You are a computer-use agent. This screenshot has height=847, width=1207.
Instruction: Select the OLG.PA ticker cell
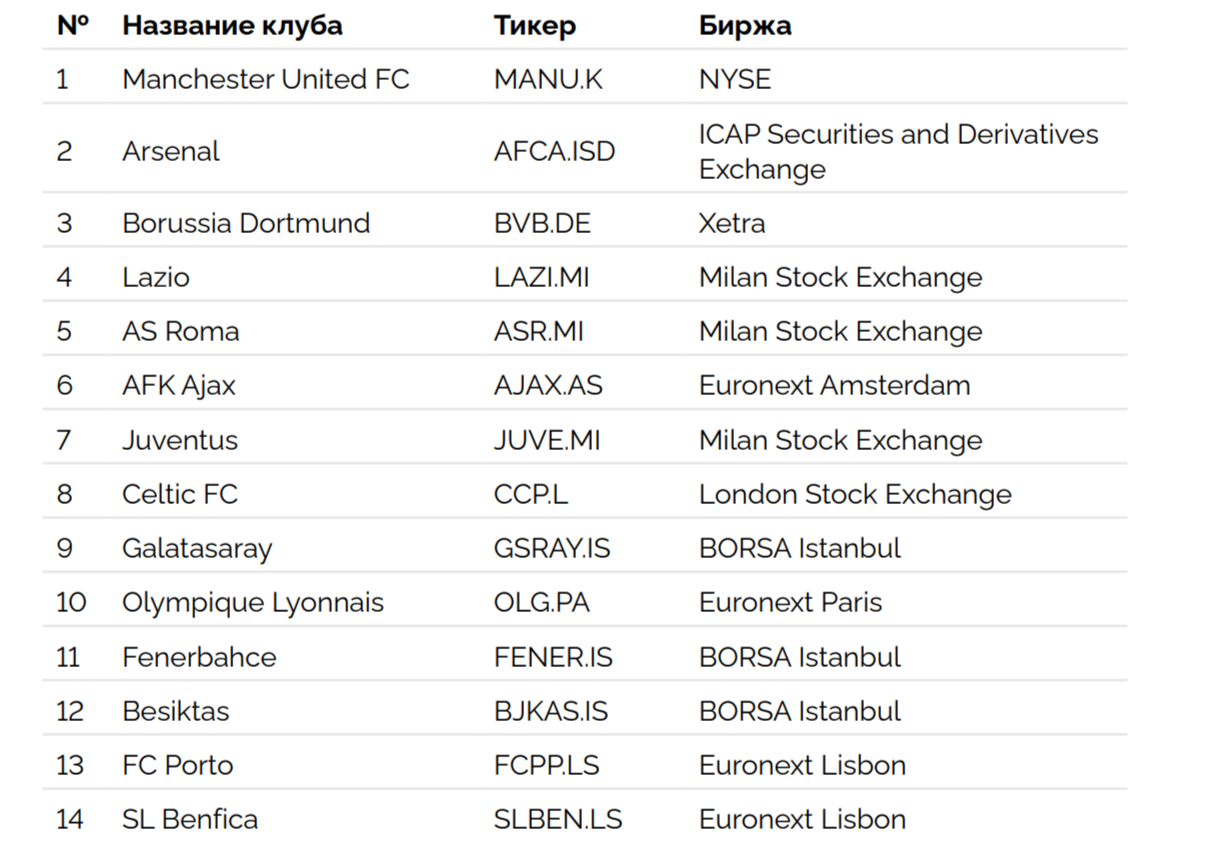pyautogui.click(x=541, y=602)
